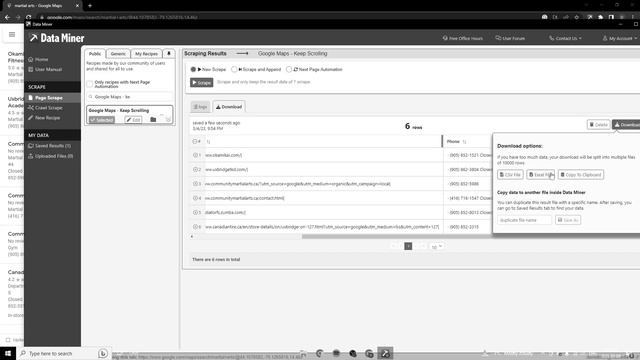Go to results page 1
The height and width of the screenshot is (360, 640).
[408, 246]
